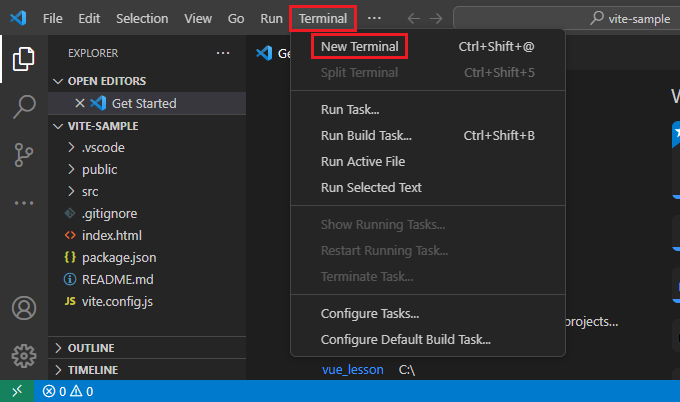Click the search magnifier in command center
The height and width of the screenshot is (402, 680).
597,18
